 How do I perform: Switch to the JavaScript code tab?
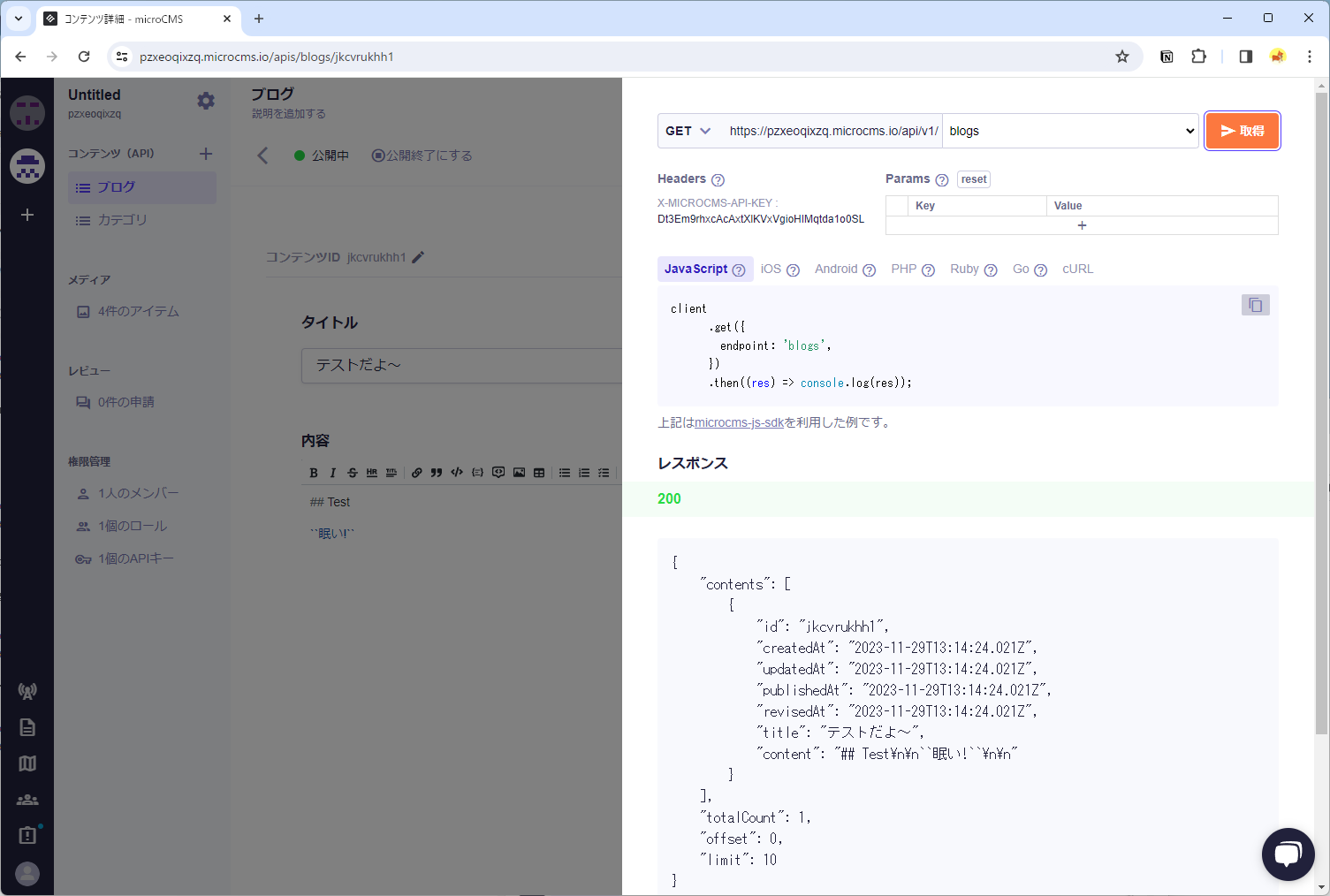click(x=705, y=270)
